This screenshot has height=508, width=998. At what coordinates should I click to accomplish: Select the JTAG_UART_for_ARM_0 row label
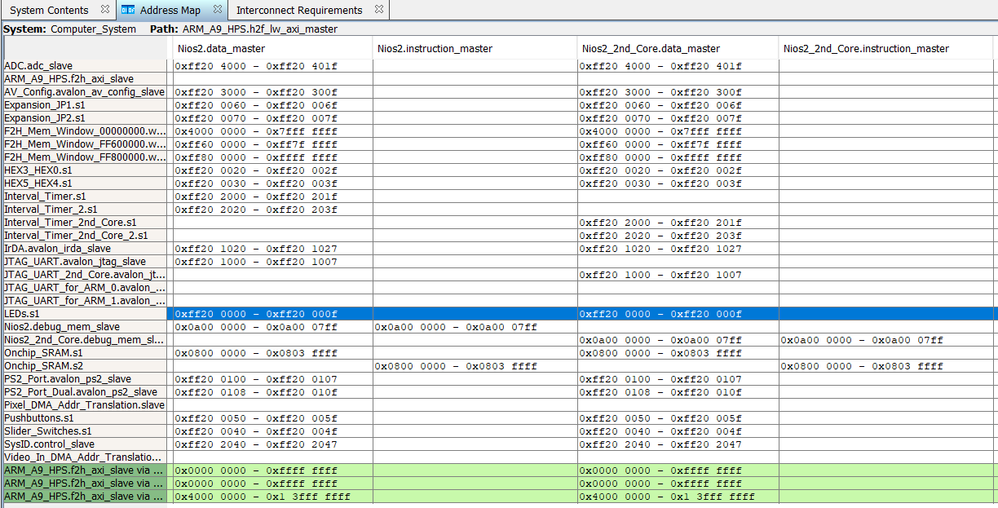(85, 288)
